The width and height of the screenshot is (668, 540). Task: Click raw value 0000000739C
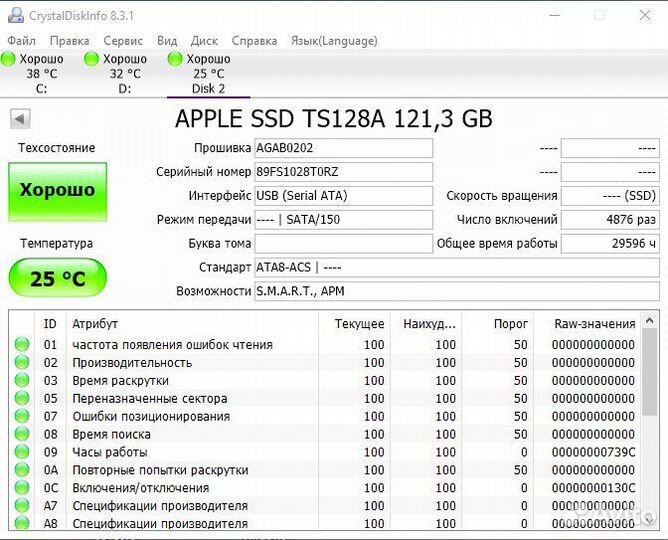tap(593, 452)
